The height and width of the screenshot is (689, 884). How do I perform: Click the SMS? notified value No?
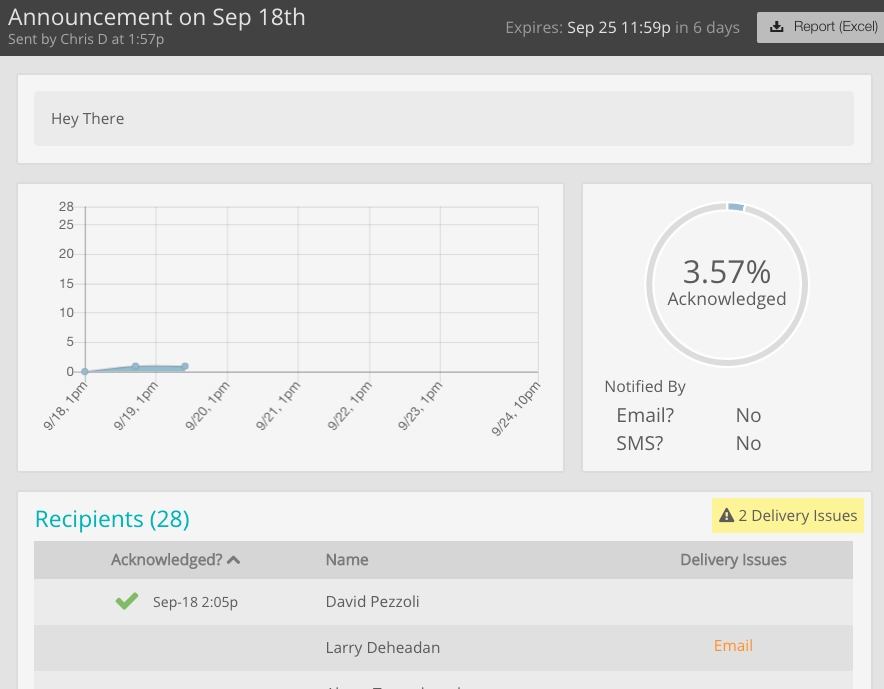[748, 444]
